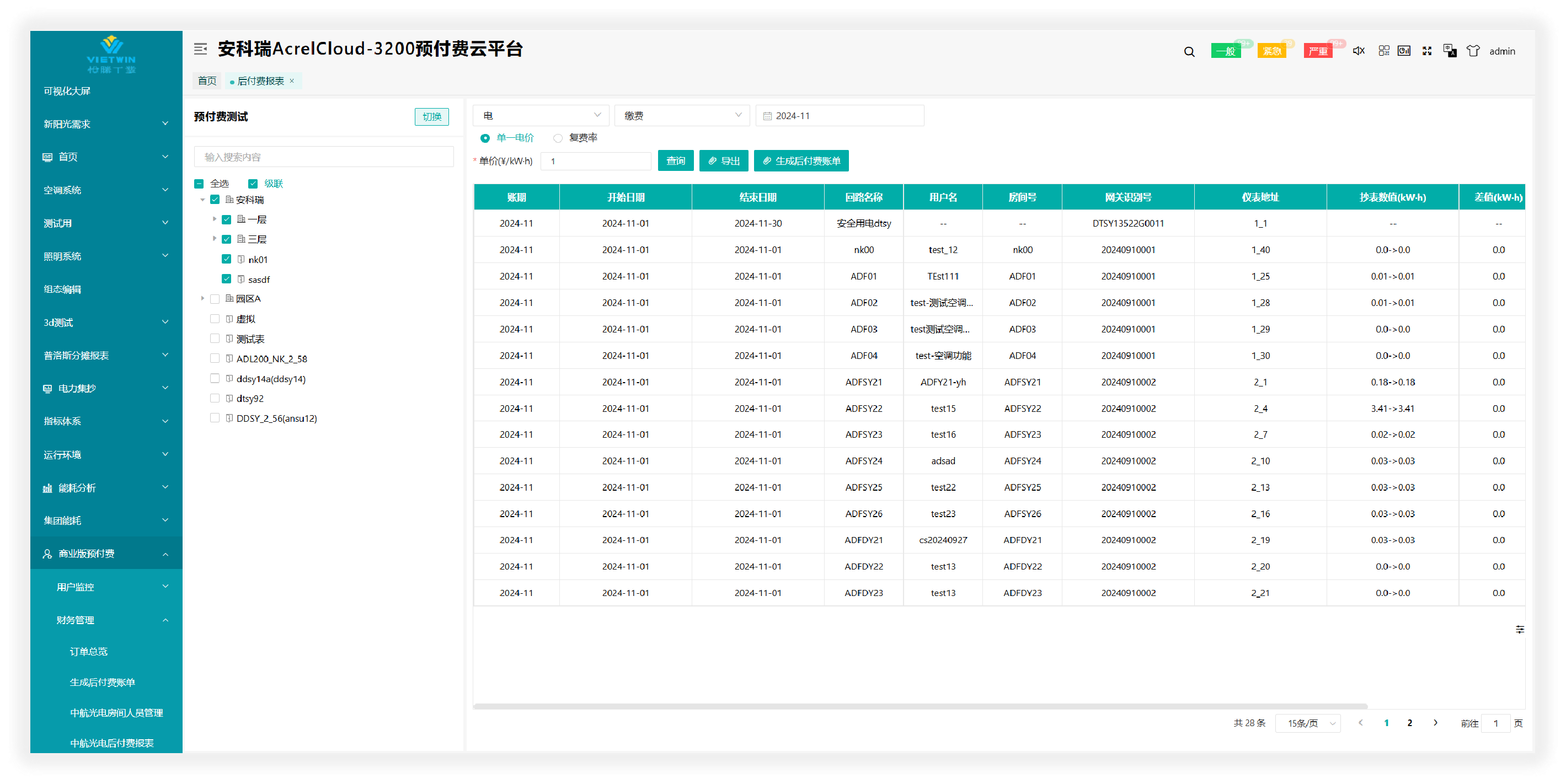Uncheck the 级联 checkbox
This screenshot has height=784, width=1566.
point(253,184)
